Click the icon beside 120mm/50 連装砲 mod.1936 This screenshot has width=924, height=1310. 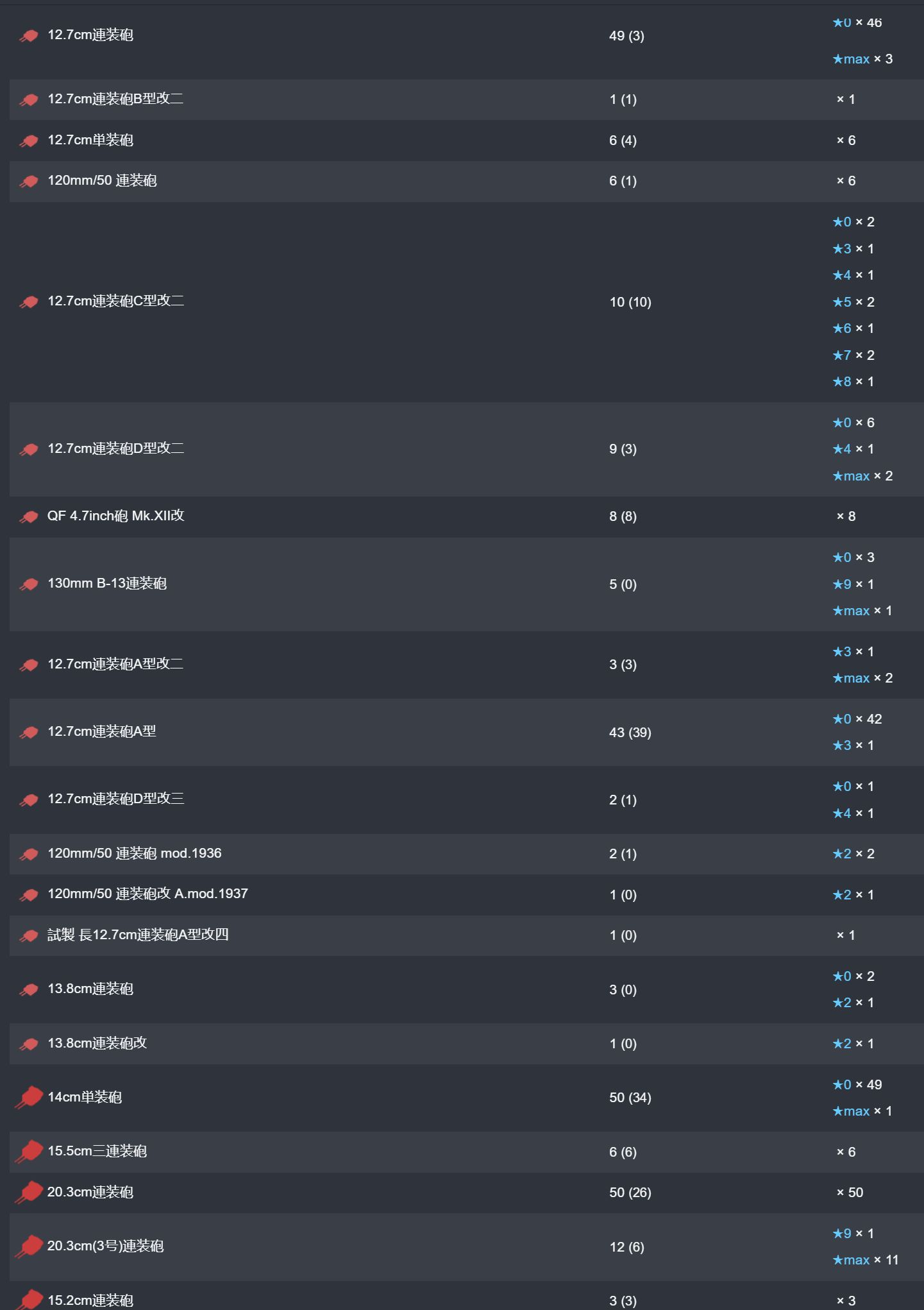[x=29, y=855]
